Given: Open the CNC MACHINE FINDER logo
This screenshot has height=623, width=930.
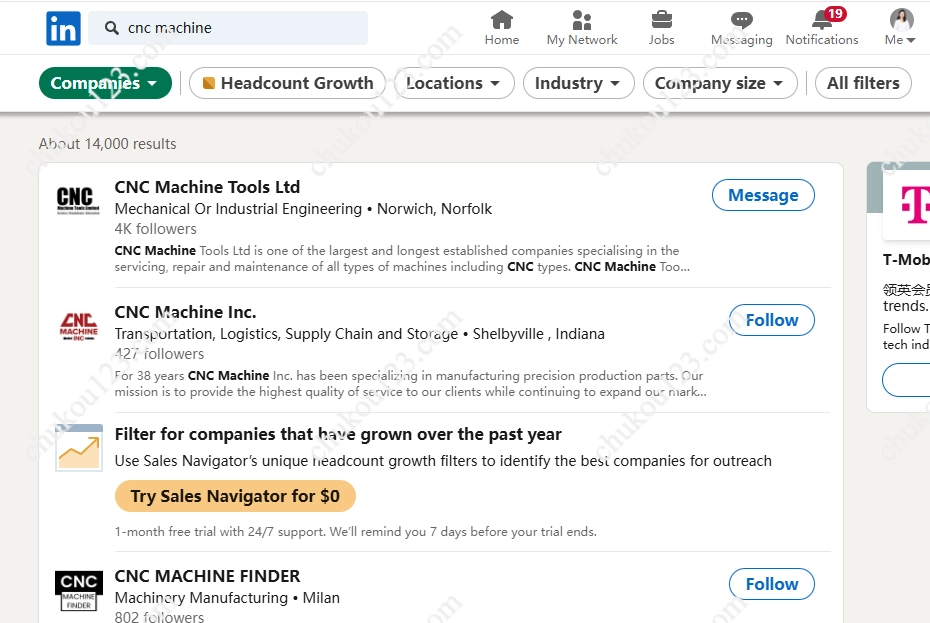Looking at the screenshot, I should (x=78, y=591).
